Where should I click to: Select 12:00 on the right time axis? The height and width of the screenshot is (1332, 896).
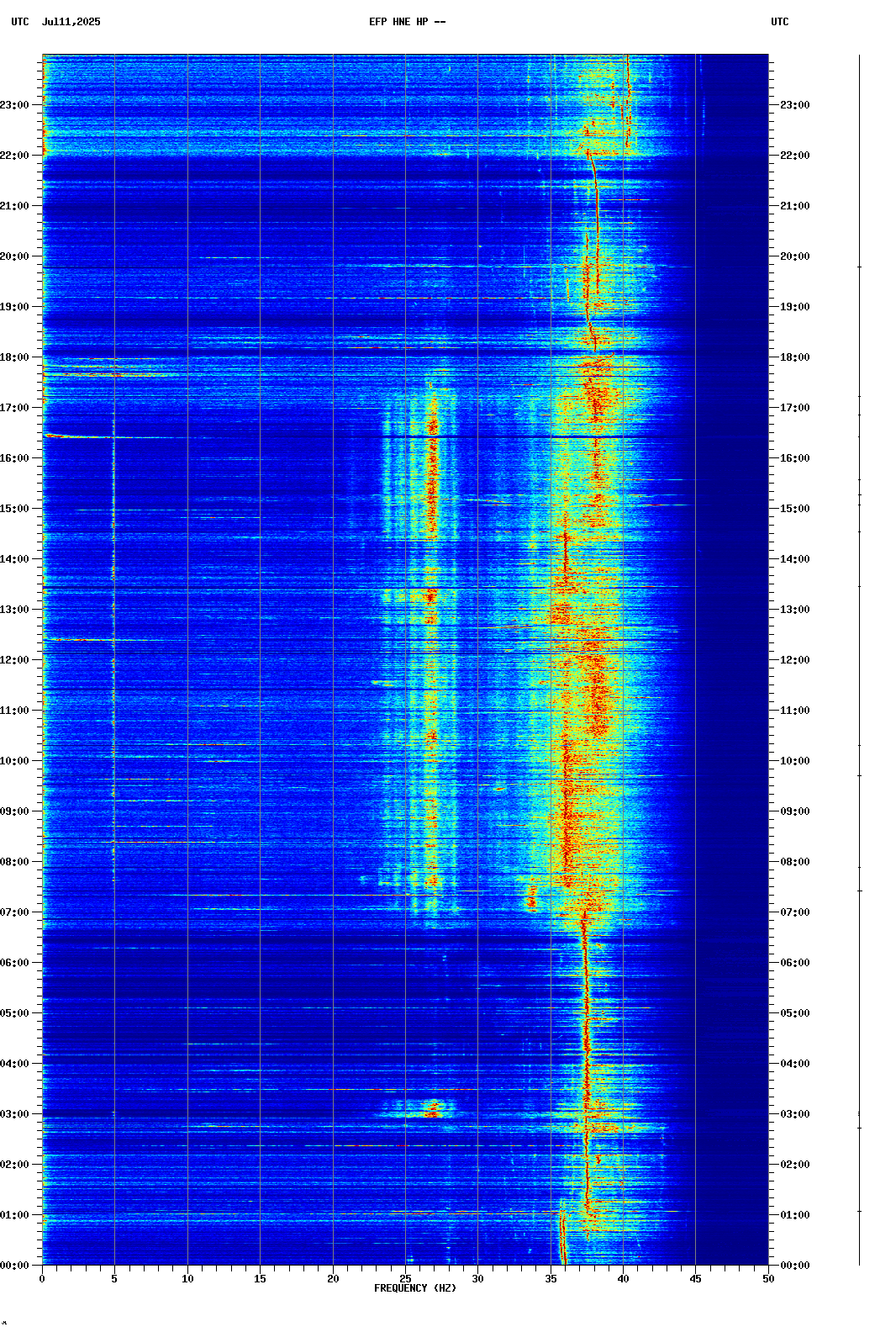pos(795,660)
